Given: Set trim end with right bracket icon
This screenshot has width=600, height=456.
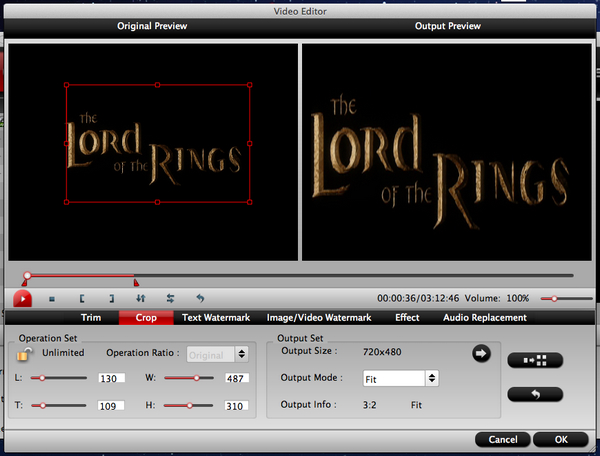Looking at the screenshot, I should point(111,299).
